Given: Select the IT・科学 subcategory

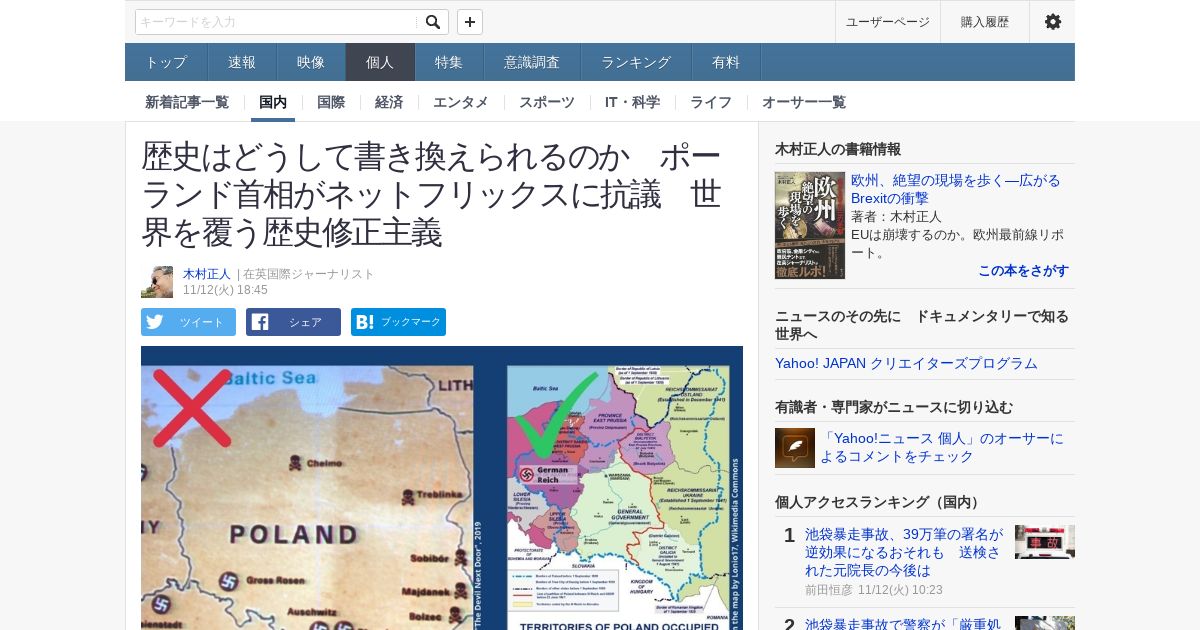Looking at the screenshot, I should coord(632,102).
